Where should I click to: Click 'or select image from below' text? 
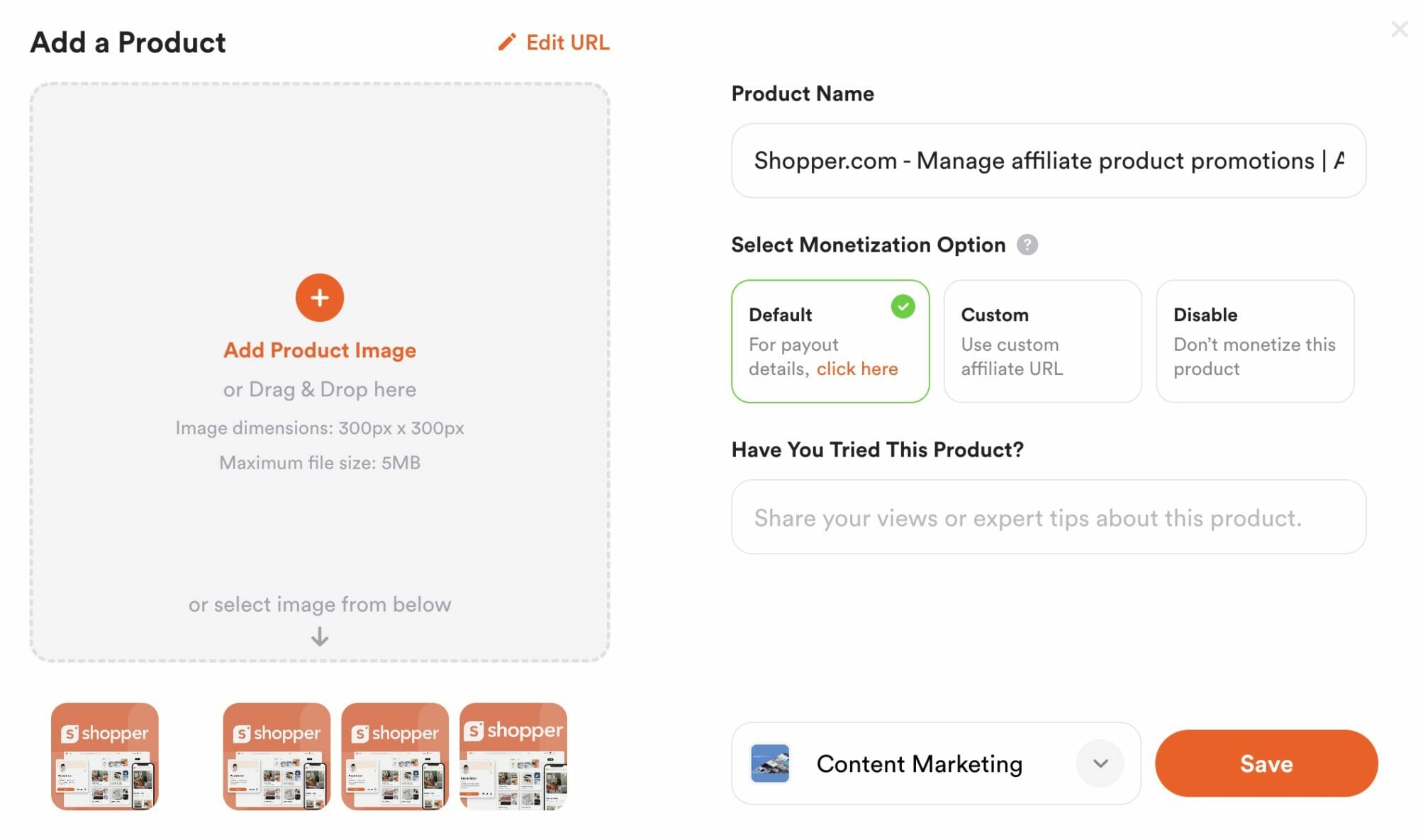coord(320,604)
